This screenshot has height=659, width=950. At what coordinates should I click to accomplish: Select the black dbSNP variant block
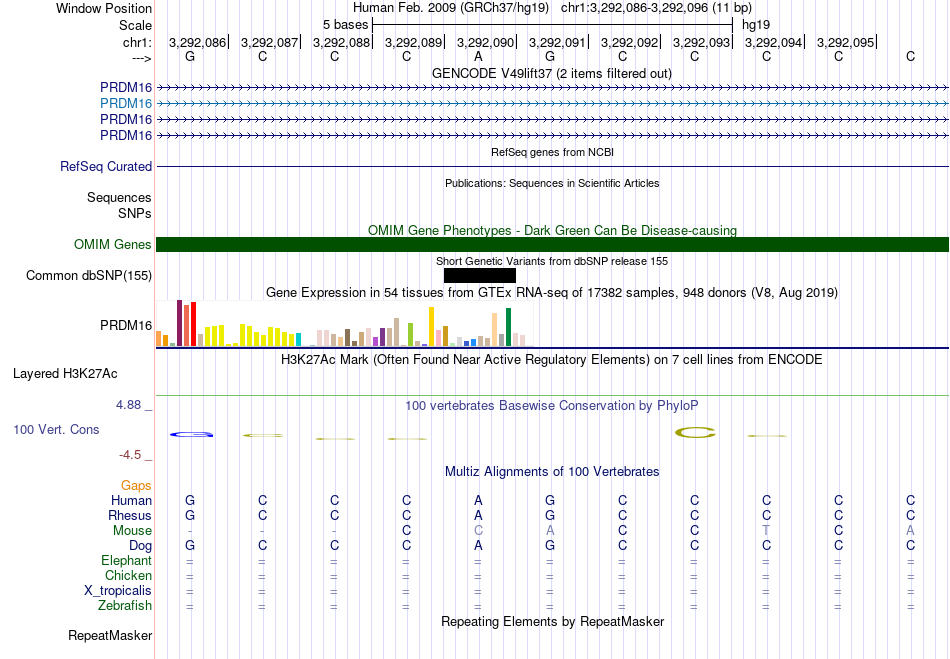(x=480, y=276)
